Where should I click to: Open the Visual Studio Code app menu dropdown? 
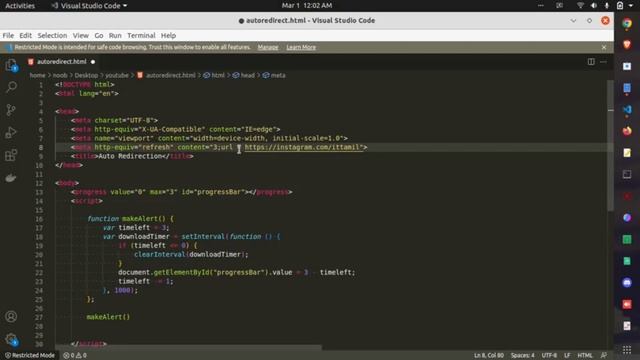(89, 6)
